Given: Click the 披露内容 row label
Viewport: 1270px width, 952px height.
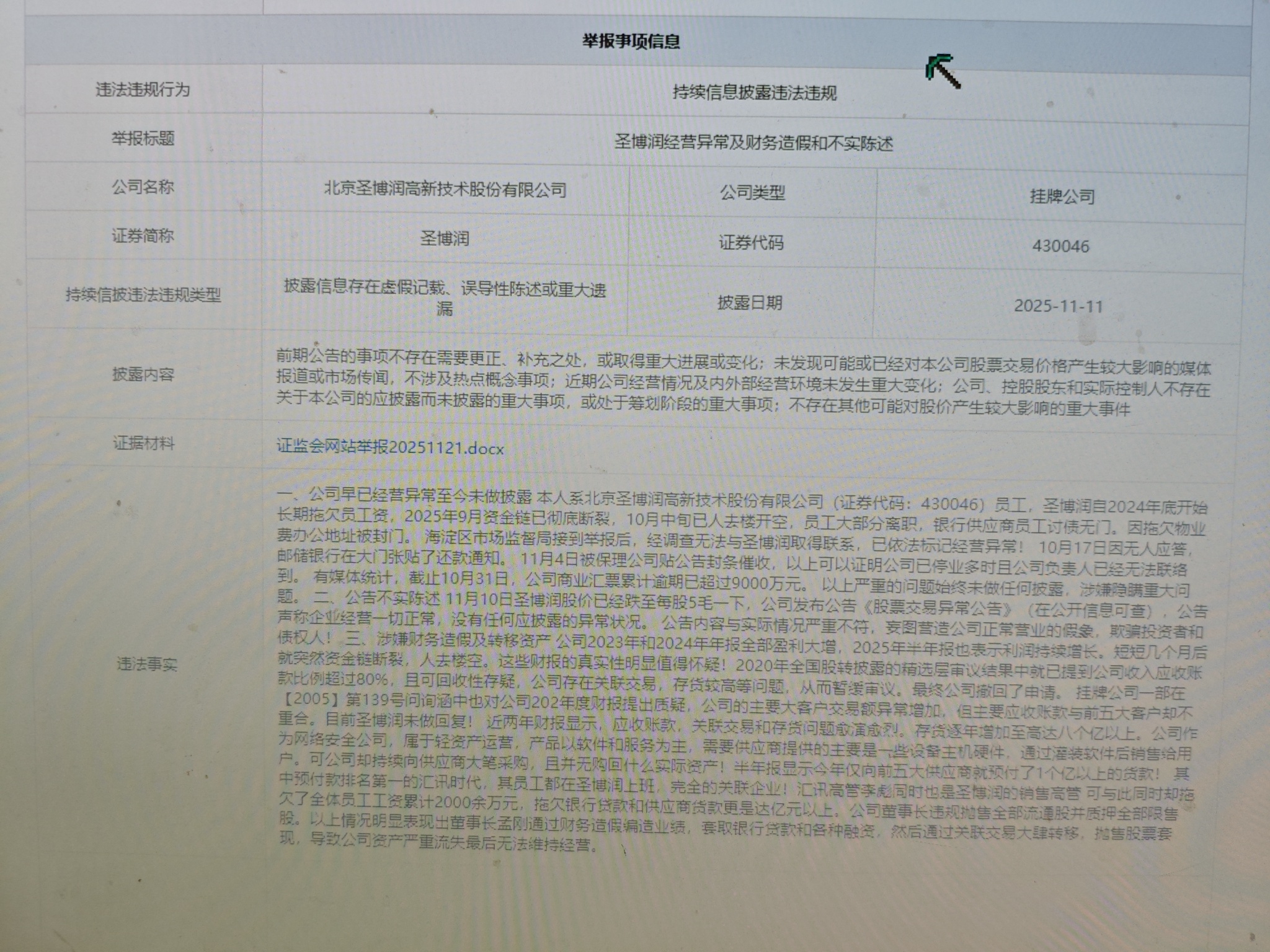Looking at the screenshot, I should (143, 374).
